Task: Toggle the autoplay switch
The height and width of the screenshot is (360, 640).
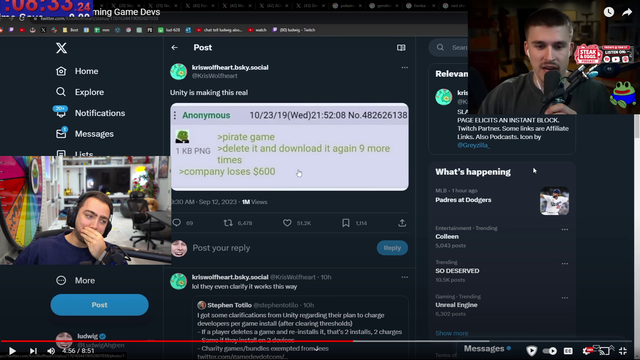Action: pos(550,351)
